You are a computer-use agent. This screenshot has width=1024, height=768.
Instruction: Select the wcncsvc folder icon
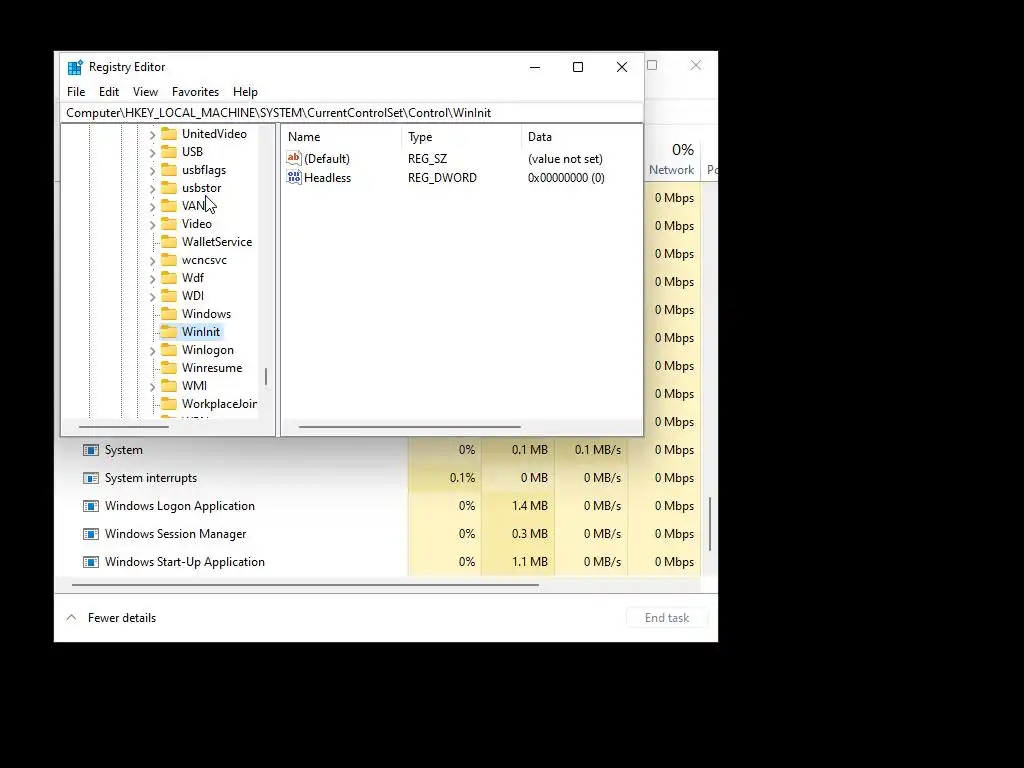point(169,260)
